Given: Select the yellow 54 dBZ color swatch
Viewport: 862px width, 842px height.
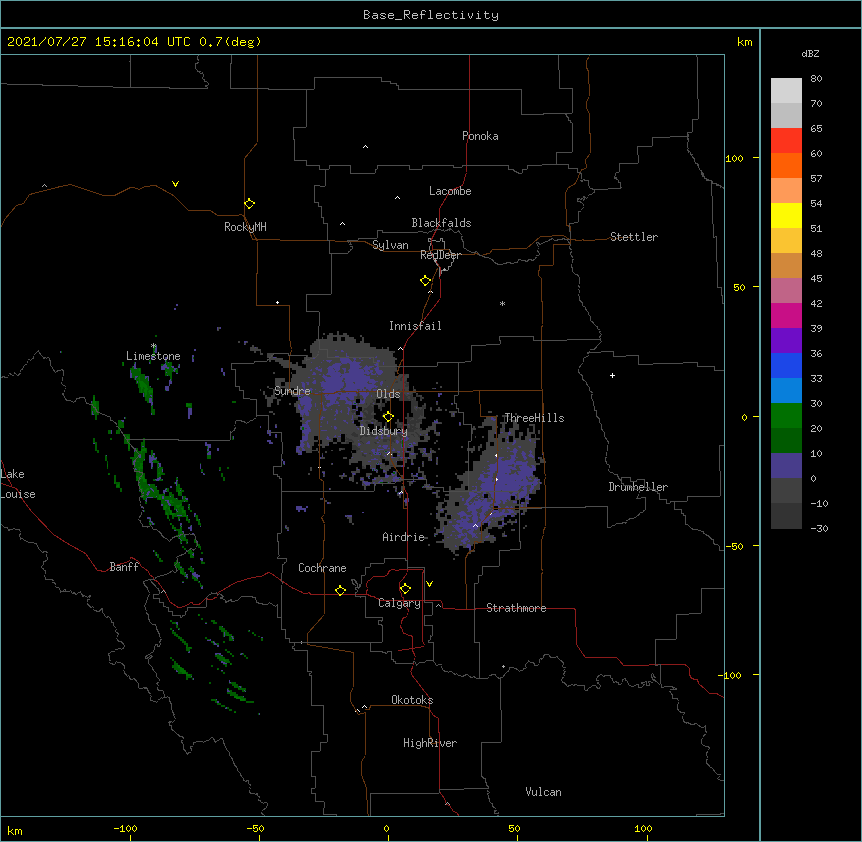Looking at the screenshot, I should click(x=786, y=215).
